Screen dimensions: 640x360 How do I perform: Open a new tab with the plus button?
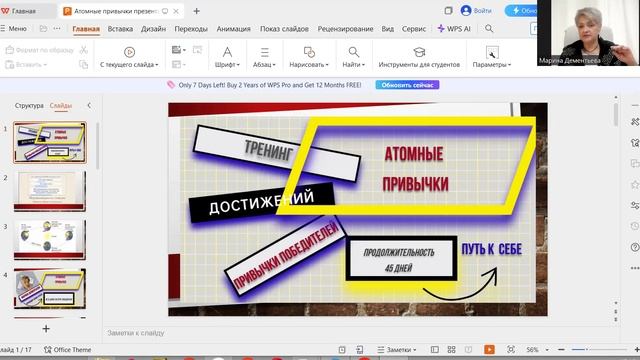click(196, 11)
